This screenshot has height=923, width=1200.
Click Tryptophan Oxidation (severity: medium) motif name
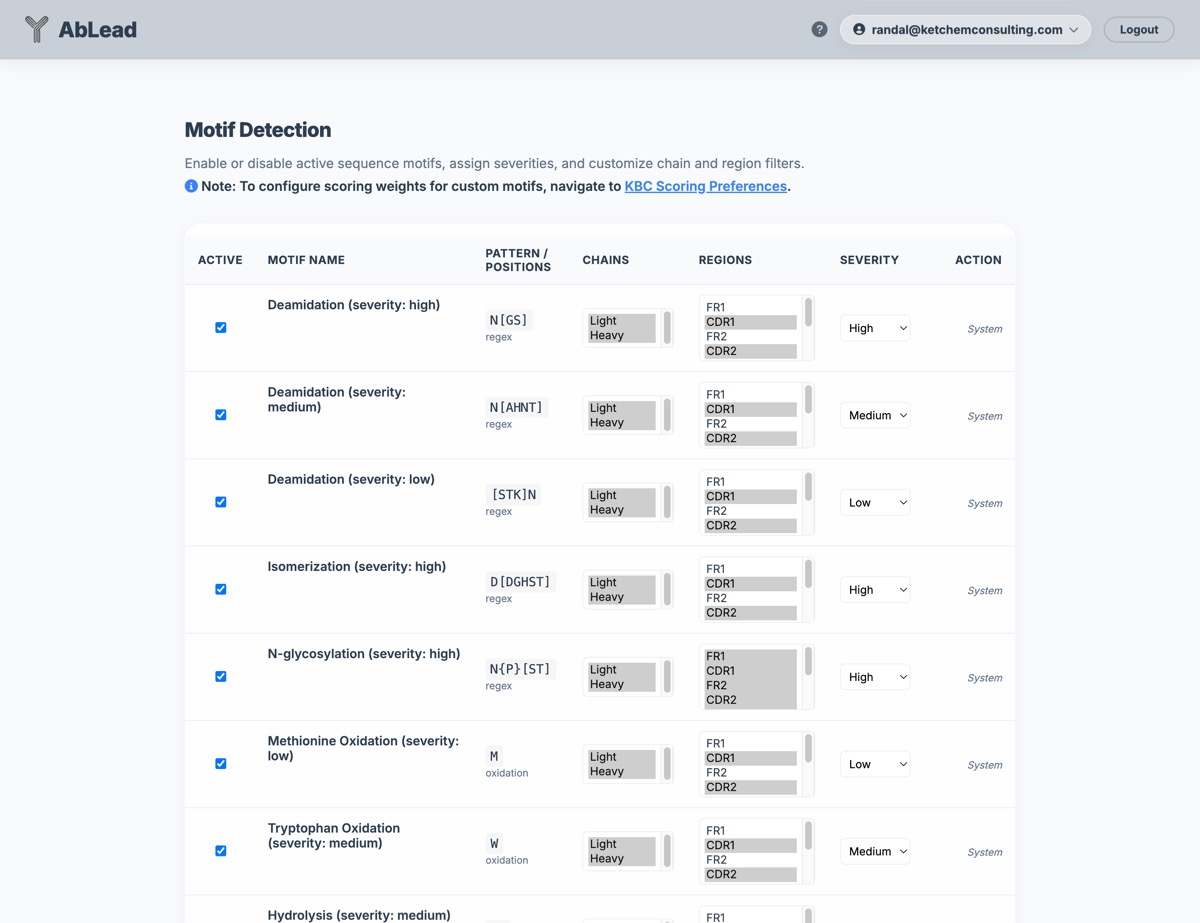pyautogui.click(x=334, y=836)
